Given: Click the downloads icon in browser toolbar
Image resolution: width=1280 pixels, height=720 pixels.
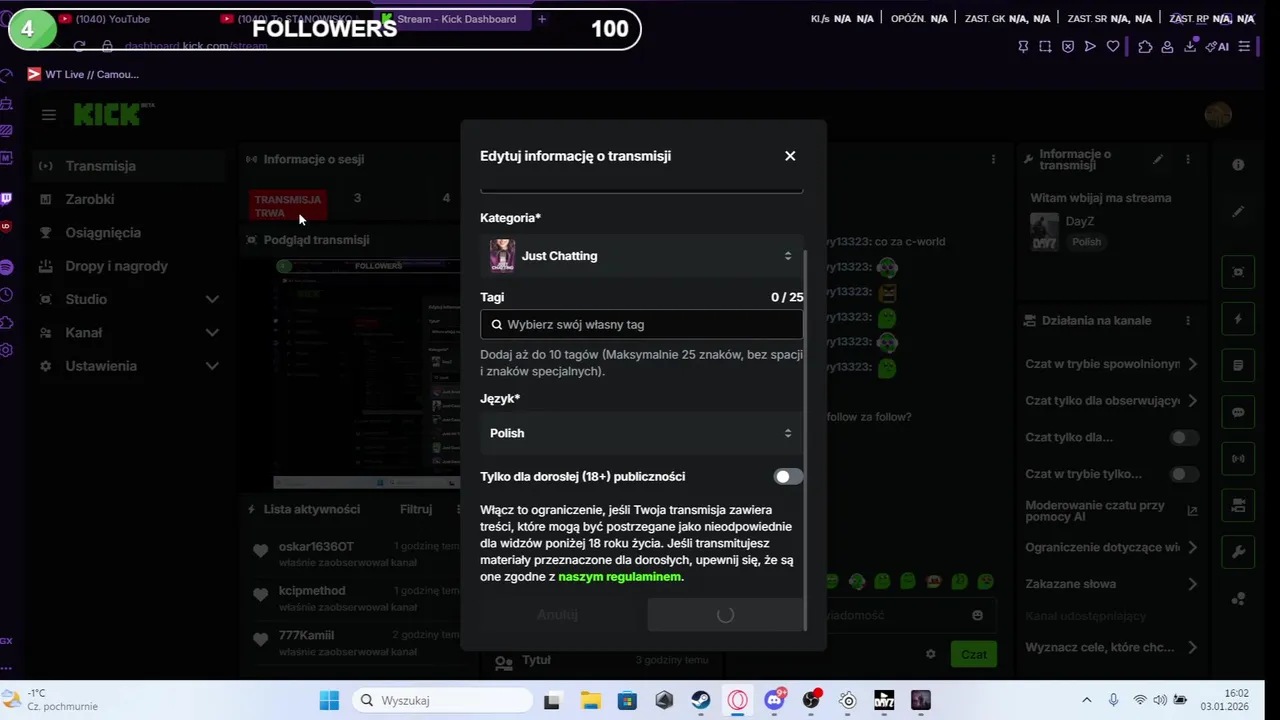Looking at the screenshot, I should click(x=1190, y=46).
